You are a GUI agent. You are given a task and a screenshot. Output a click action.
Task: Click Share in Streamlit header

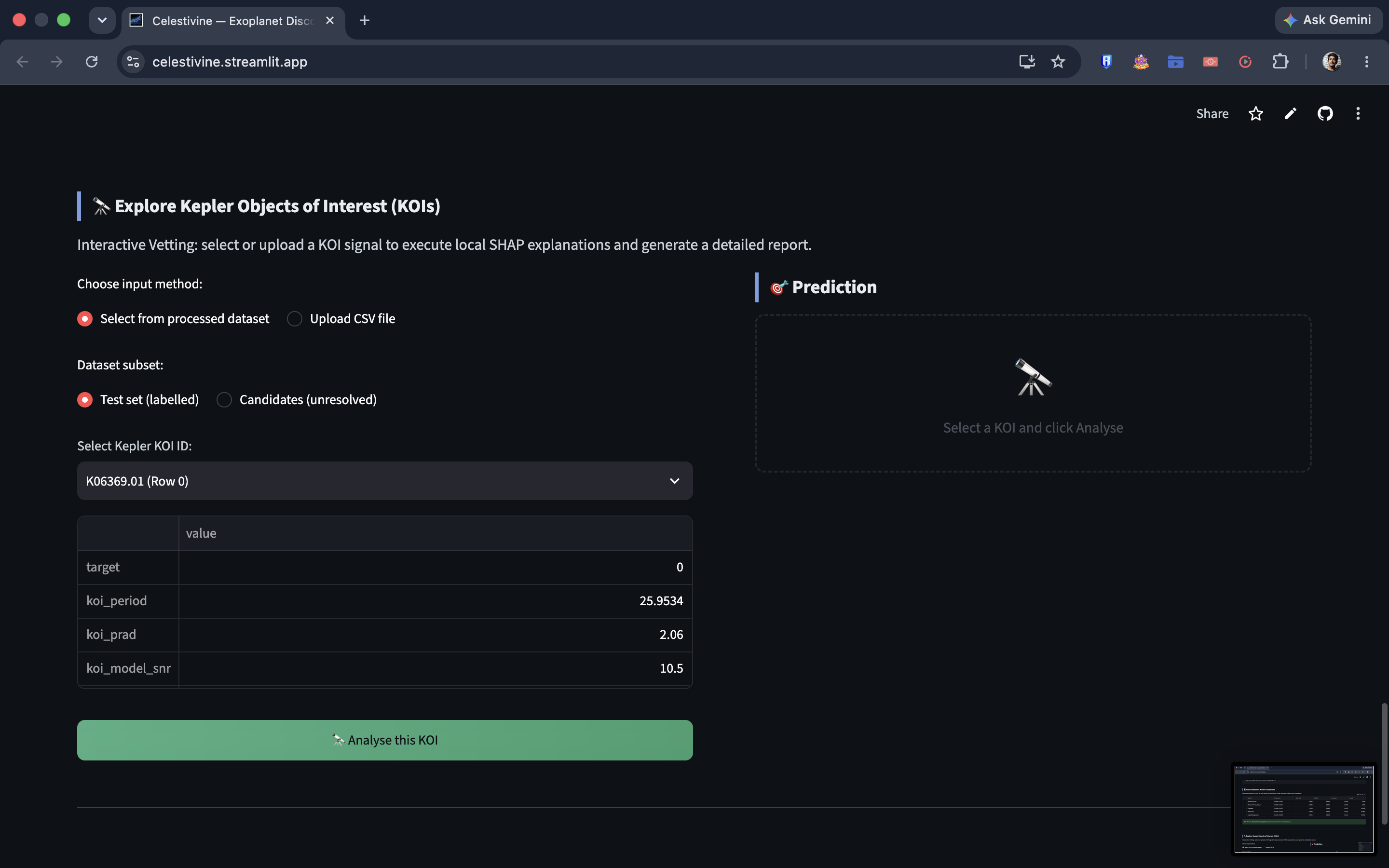1212,114
